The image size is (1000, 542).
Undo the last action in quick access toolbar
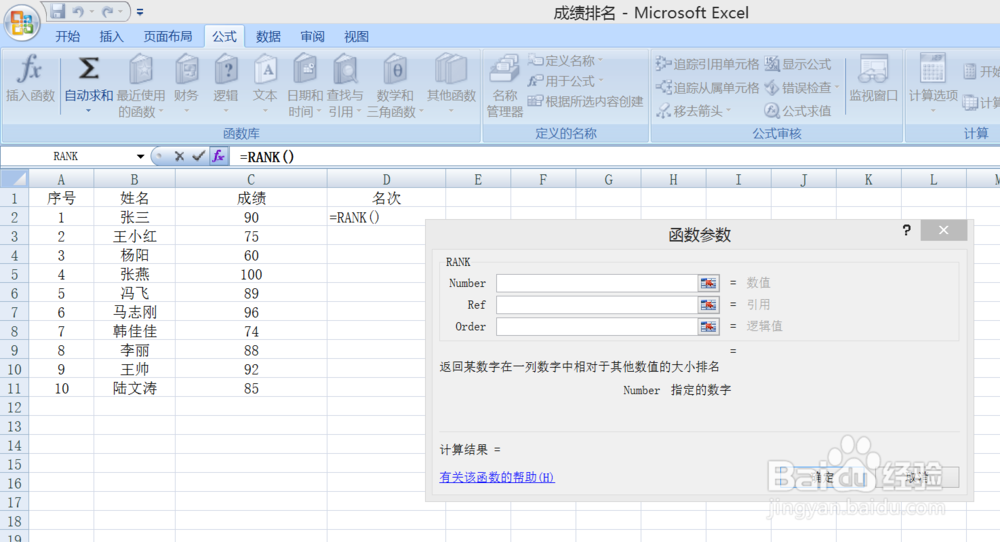(x=78, y=11)
